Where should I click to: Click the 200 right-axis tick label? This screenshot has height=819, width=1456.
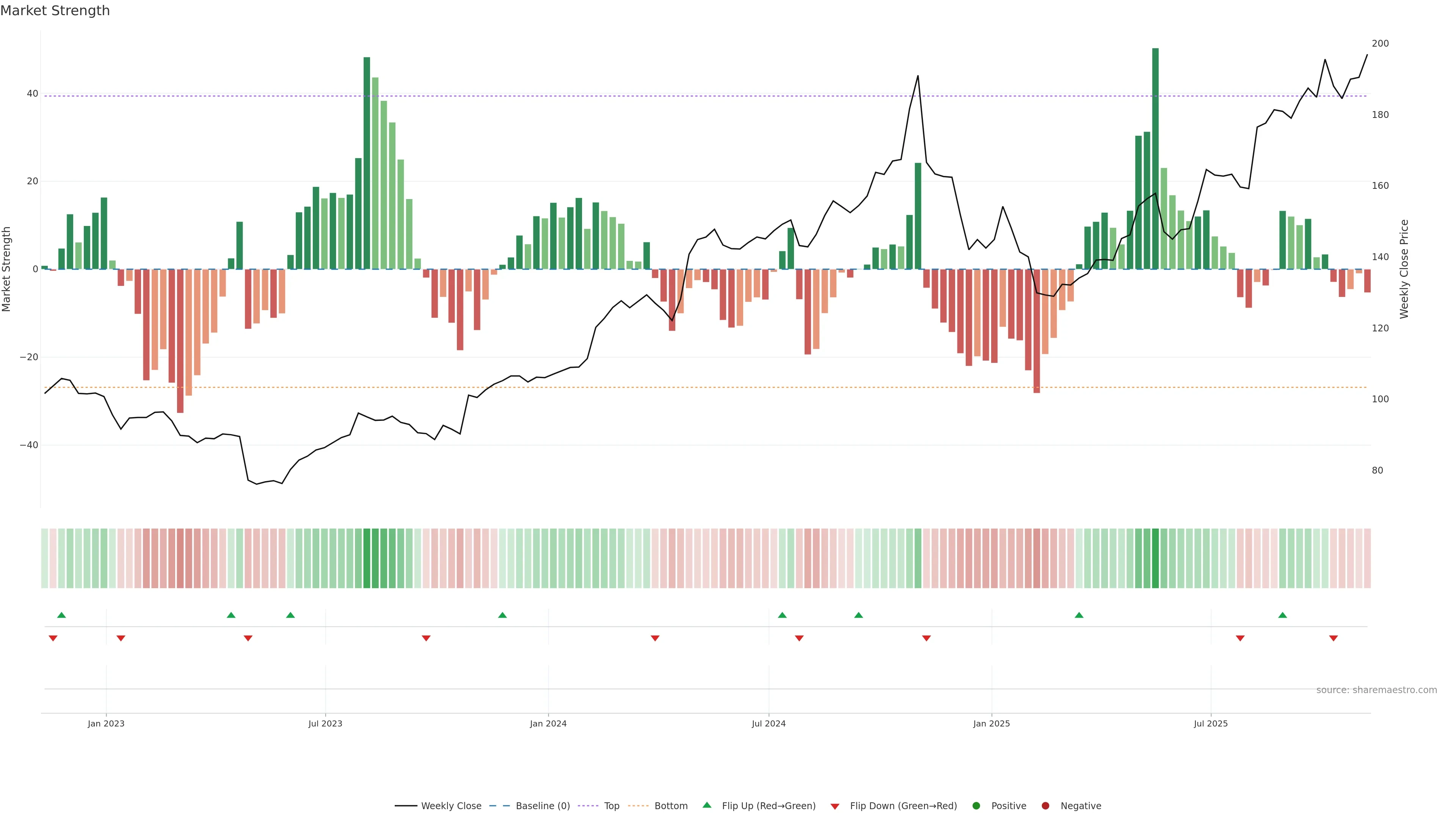[1380, 44]
